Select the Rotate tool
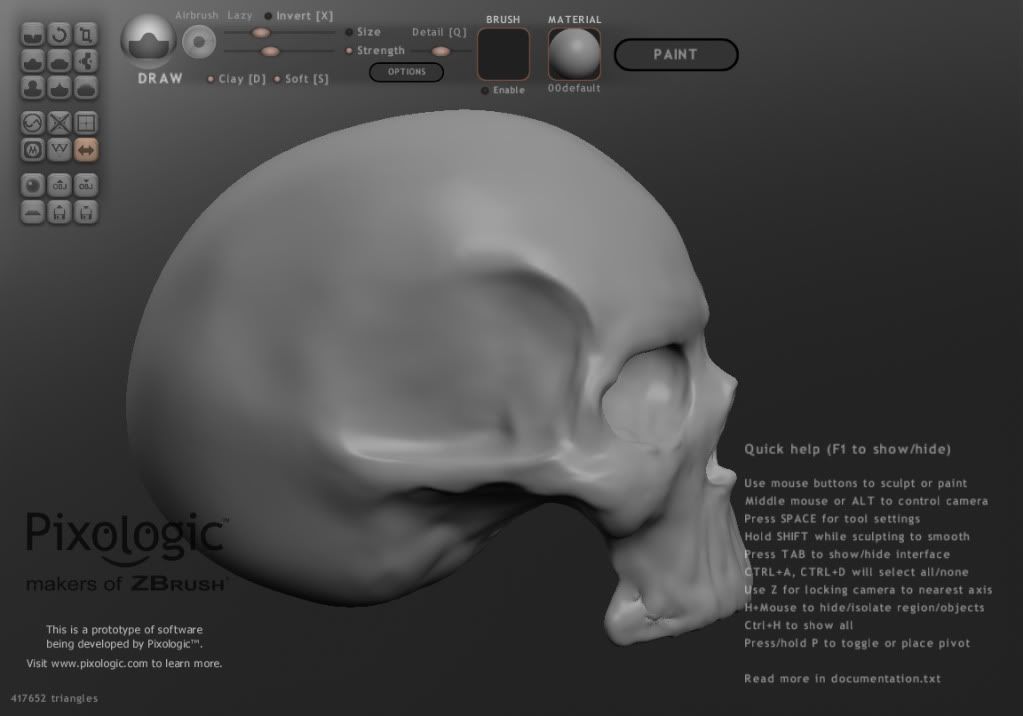Image resolution: width=1023 pixels, height=716 pixels. [60, 35]
